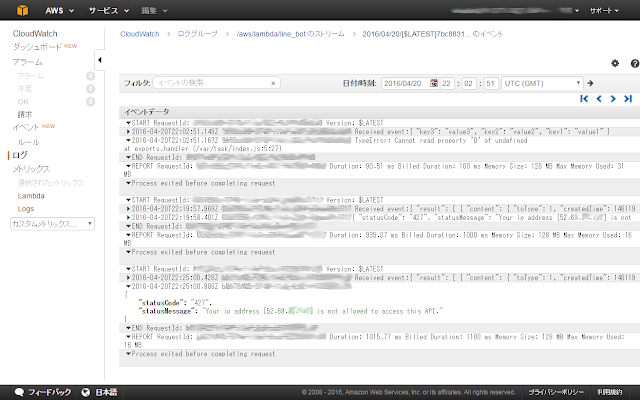Select ログ in sidebar
The height and width of the screenshot is (400, 640).
click(x=20, y=155)
